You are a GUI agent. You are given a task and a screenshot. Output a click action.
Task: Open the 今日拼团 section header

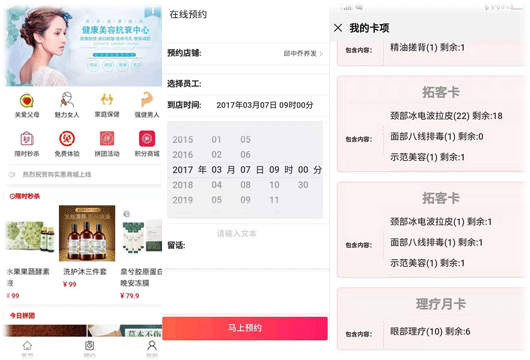22,316
